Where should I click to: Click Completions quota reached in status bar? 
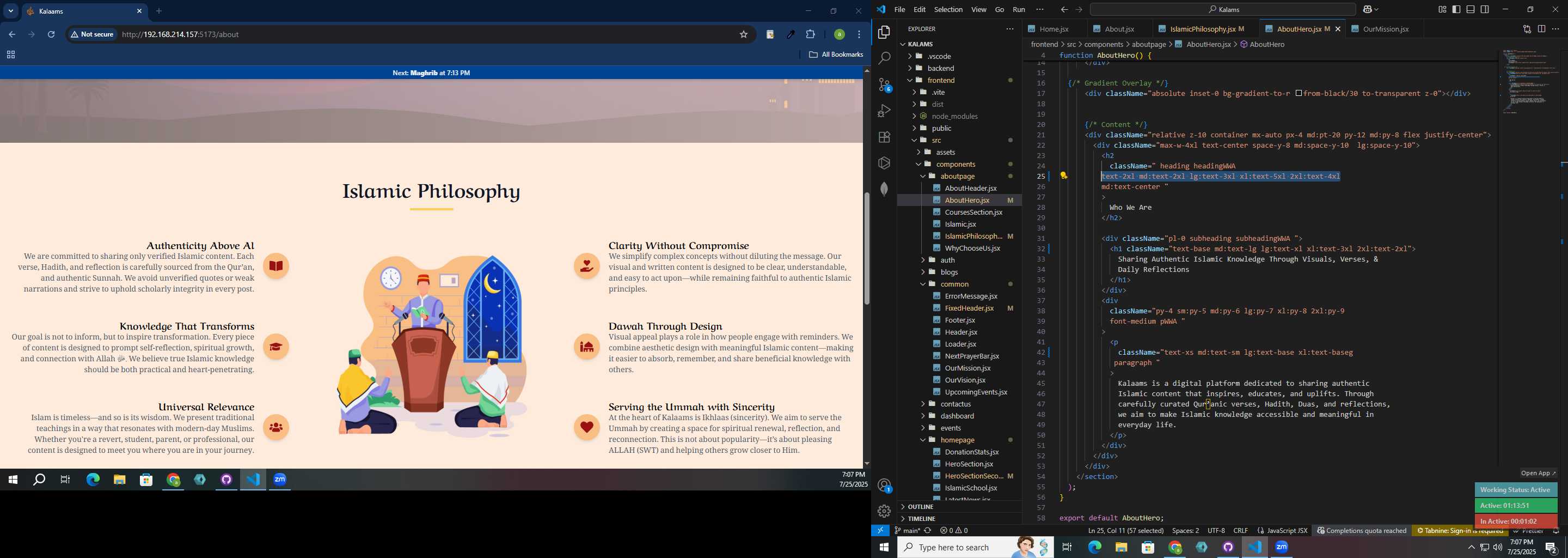pyautogui.click(x=1361, y=531)
